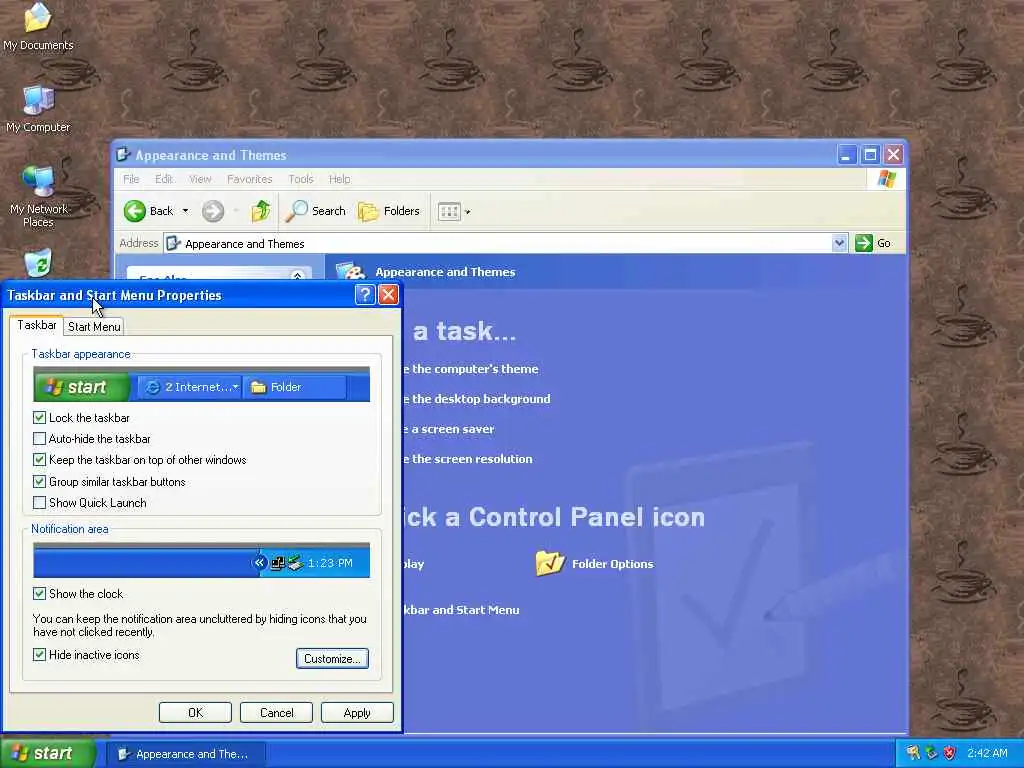Screen dimensions: 1024x768
Task: Open the Favorites menu
Action: tap(249, 179)
